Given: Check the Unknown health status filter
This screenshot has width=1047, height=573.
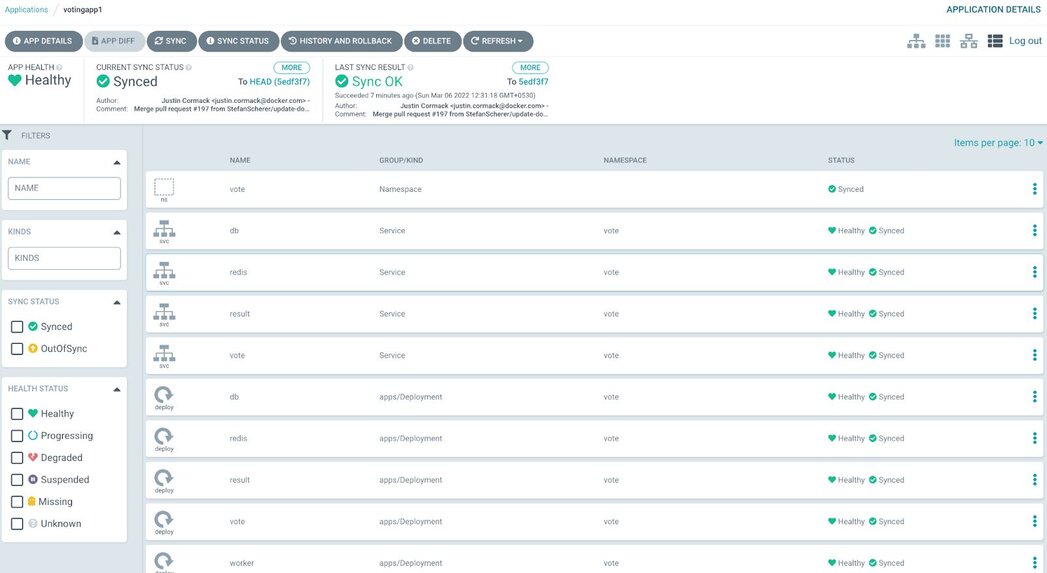Looking at the screenshot, I should coord(17,524).
